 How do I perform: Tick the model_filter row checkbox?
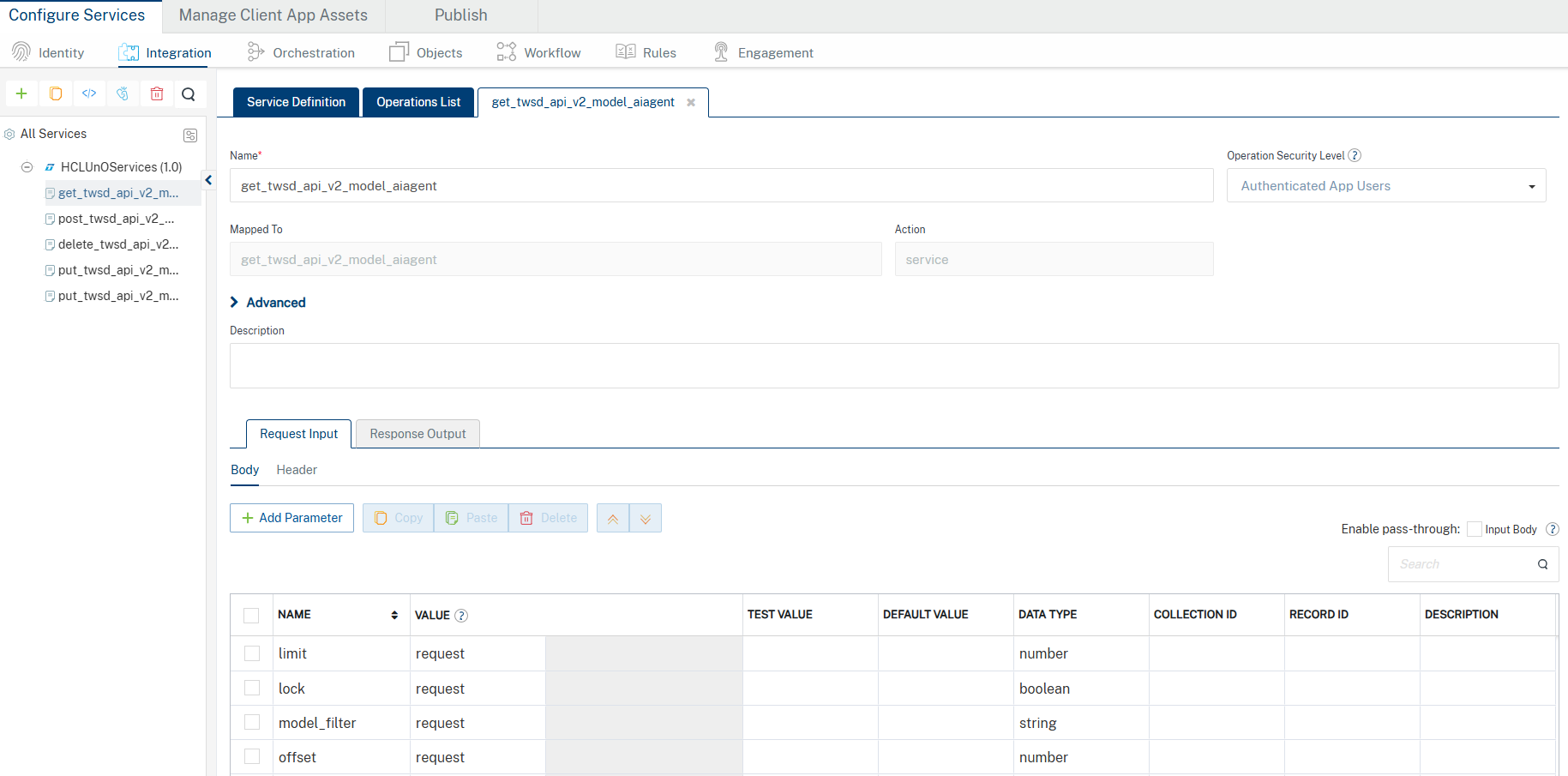[252, 722]
